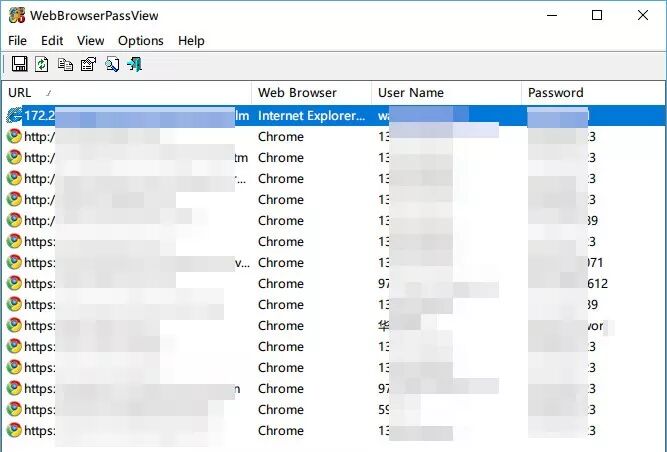Image resolution: width=667 pixels, height=452 pixels.
Task: Open the Help menu
Action: [191, 41]
